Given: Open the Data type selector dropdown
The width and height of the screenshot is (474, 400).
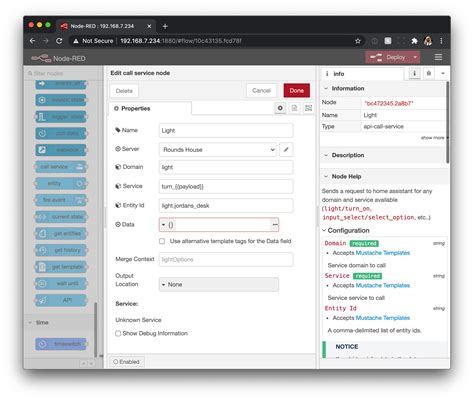Looking at the screenshot, I should 167,225.
